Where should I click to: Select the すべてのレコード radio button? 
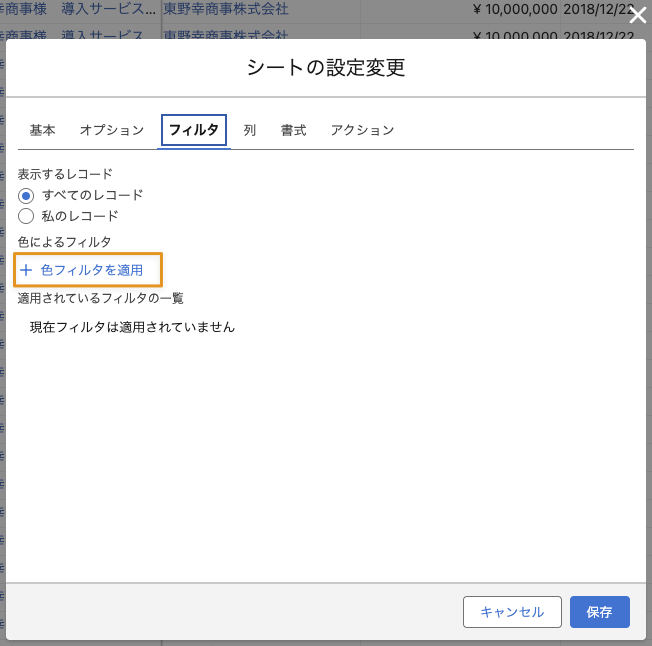pyautogui.click(x=26, y=195)
